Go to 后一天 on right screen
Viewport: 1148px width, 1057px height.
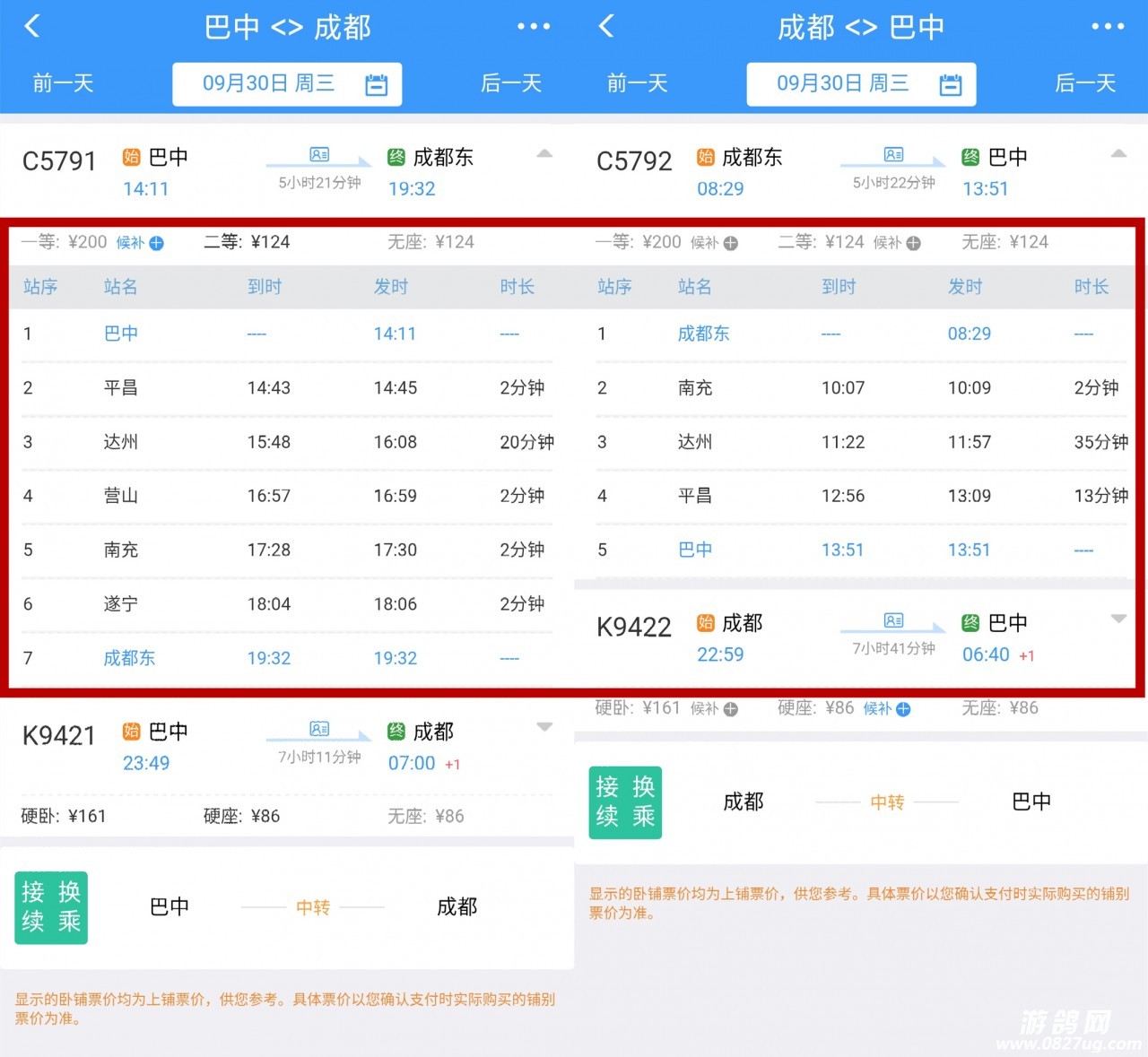(x=1085, y=84)
